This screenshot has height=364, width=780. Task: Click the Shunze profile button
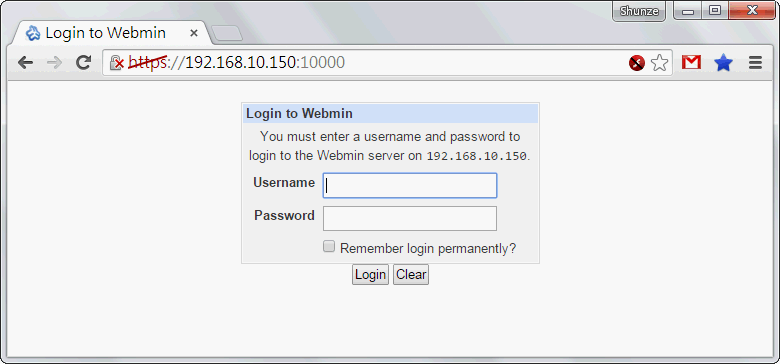click(639, 11)
